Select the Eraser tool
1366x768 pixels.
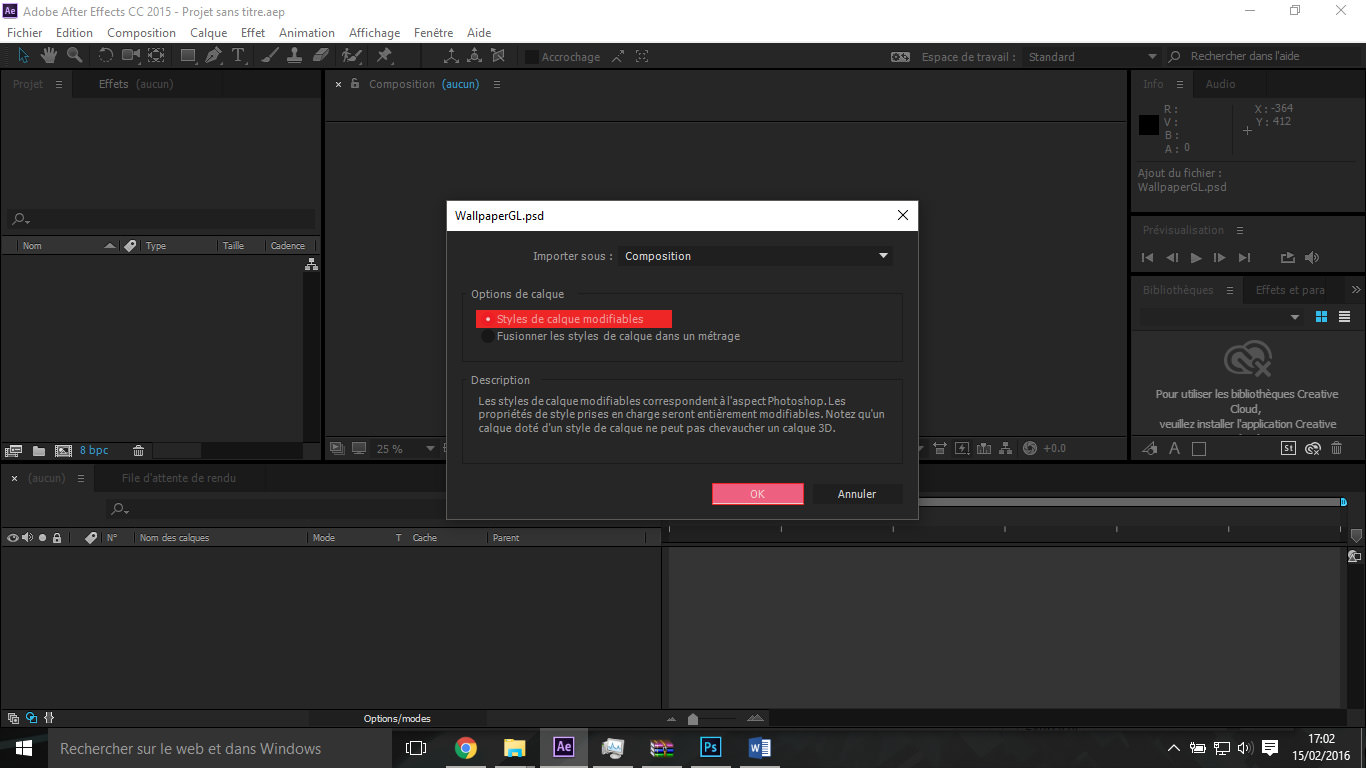click(321, 56)
